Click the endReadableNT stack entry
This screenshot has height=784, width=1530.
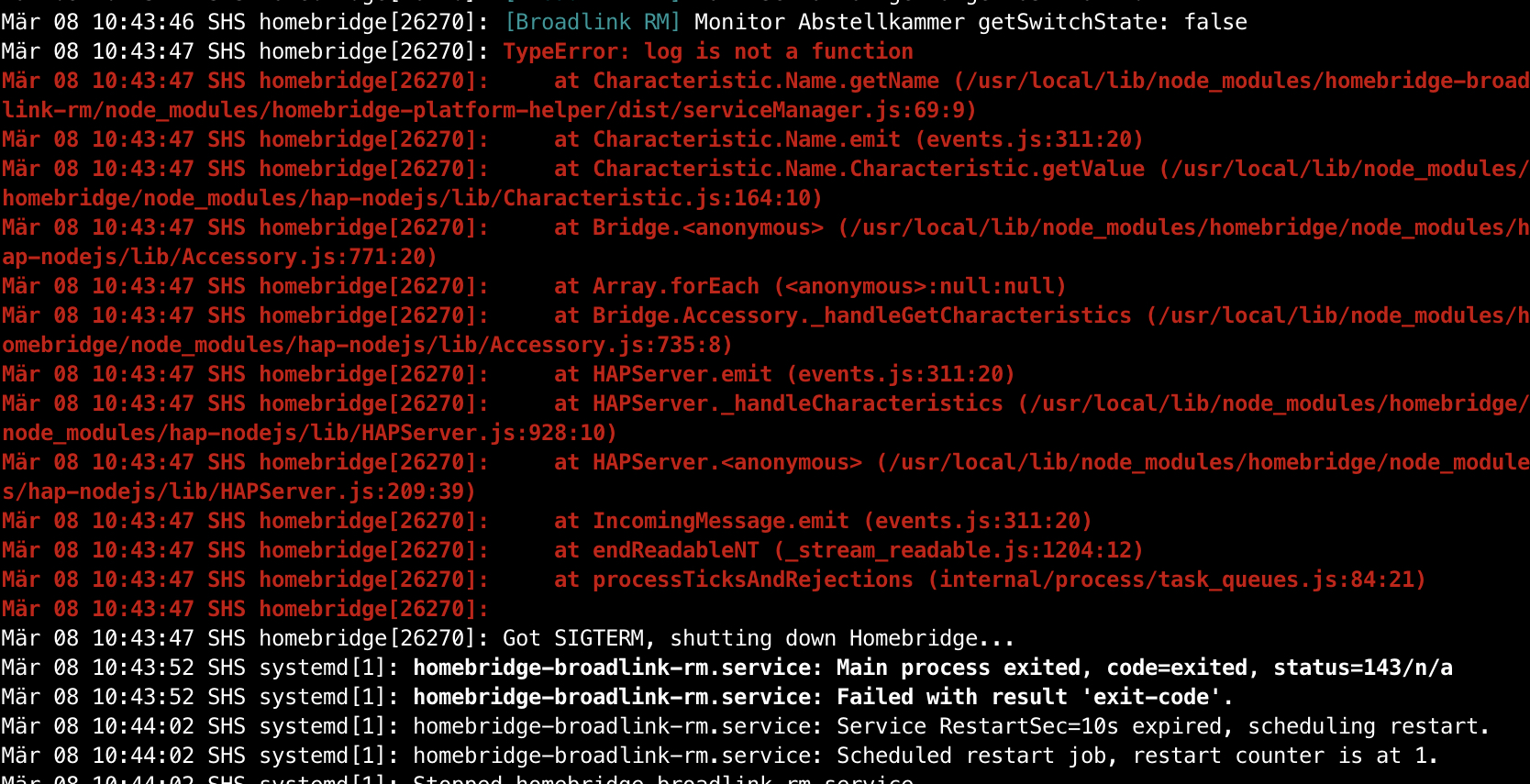pyautogui.click(x=676, y=550)
